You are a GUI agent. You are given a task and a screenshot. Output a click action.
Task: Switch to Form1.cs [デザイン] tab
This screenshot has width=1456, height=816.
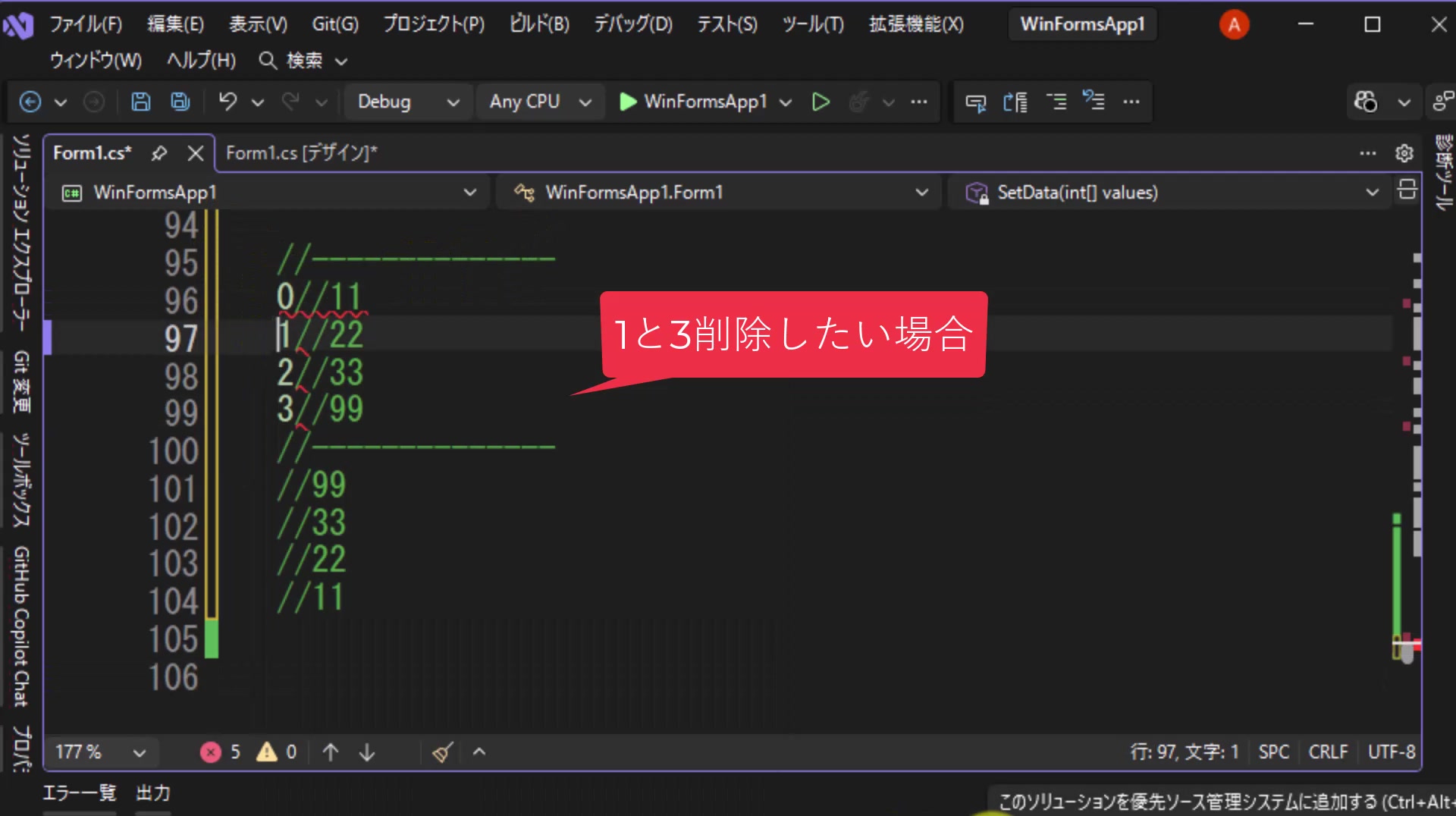[301, 153]
